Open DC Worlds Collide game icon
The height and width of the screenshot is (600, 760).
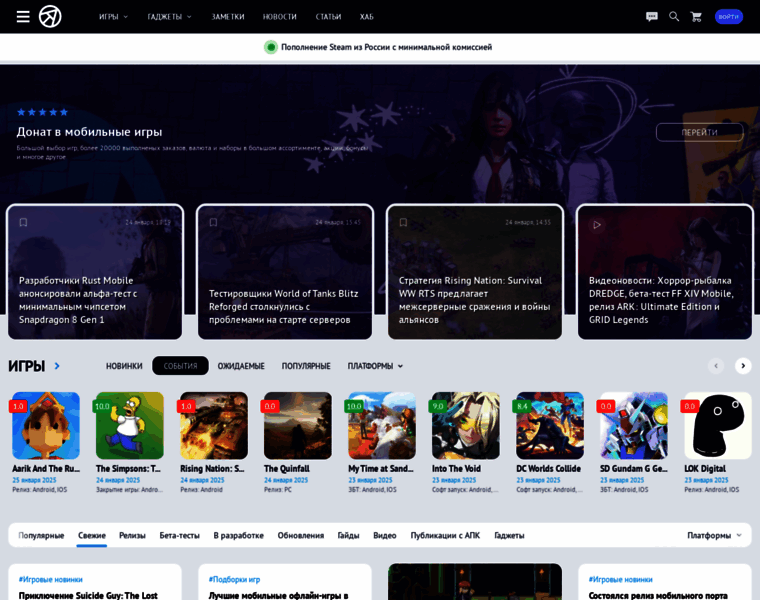550,426
